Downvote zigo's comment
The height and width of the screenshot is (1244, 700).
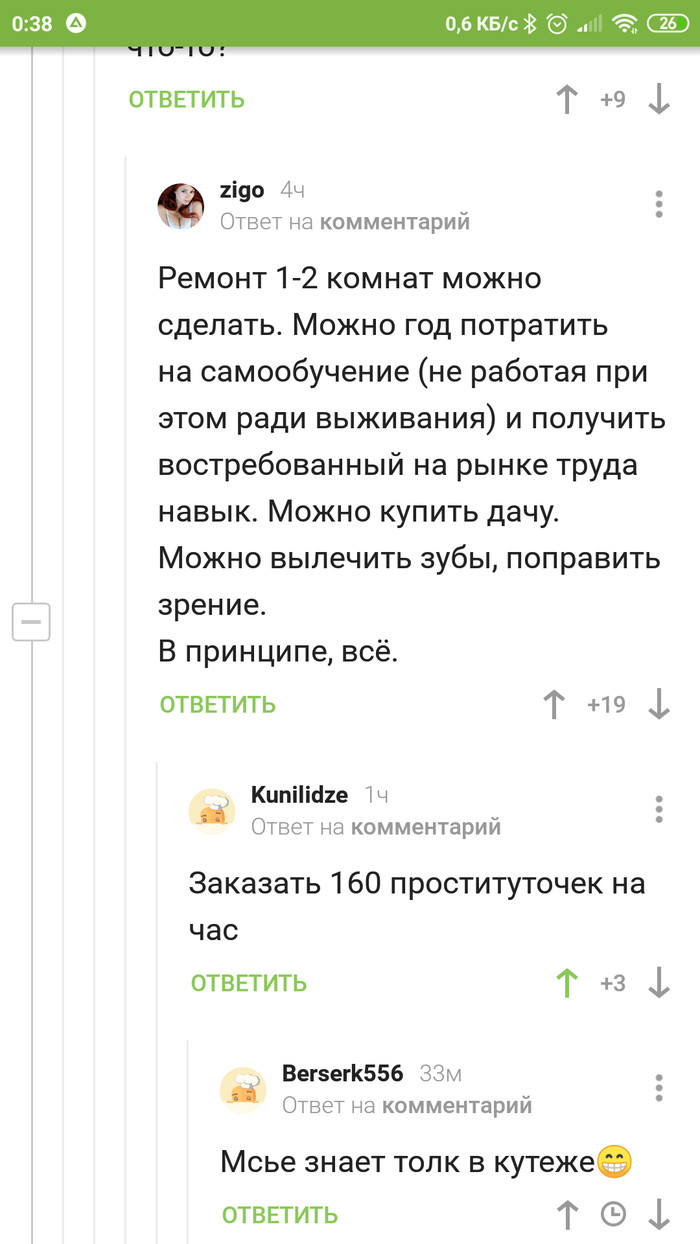tap(659, 705)
